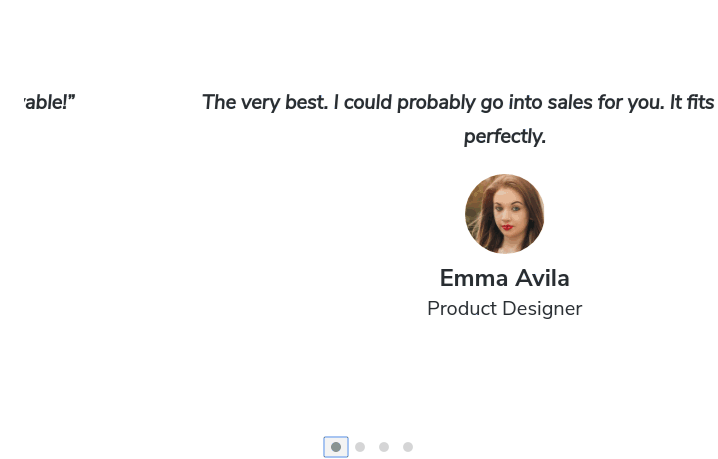
Task: Go to the second testimonial slide dot
Action: [360, 447]
